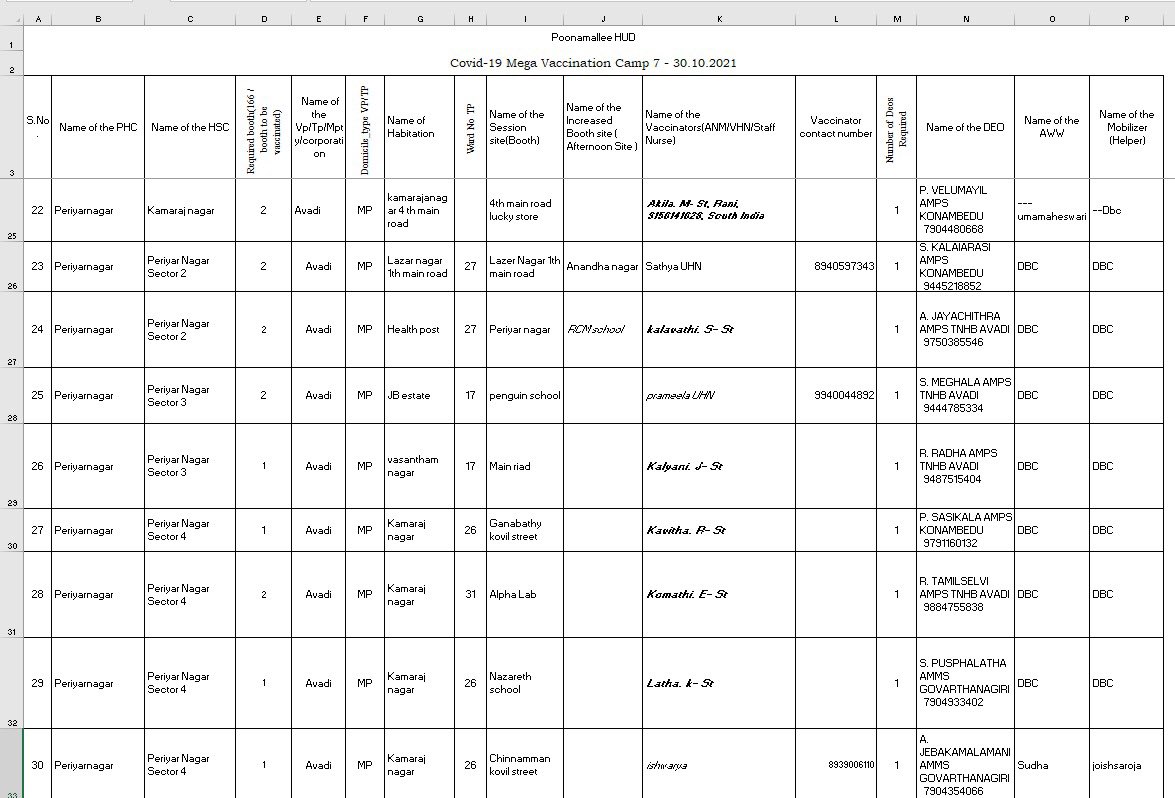Click the 'ishwarya' vaccinator cell
1175x798 pixels.
[x=719, y=764]
